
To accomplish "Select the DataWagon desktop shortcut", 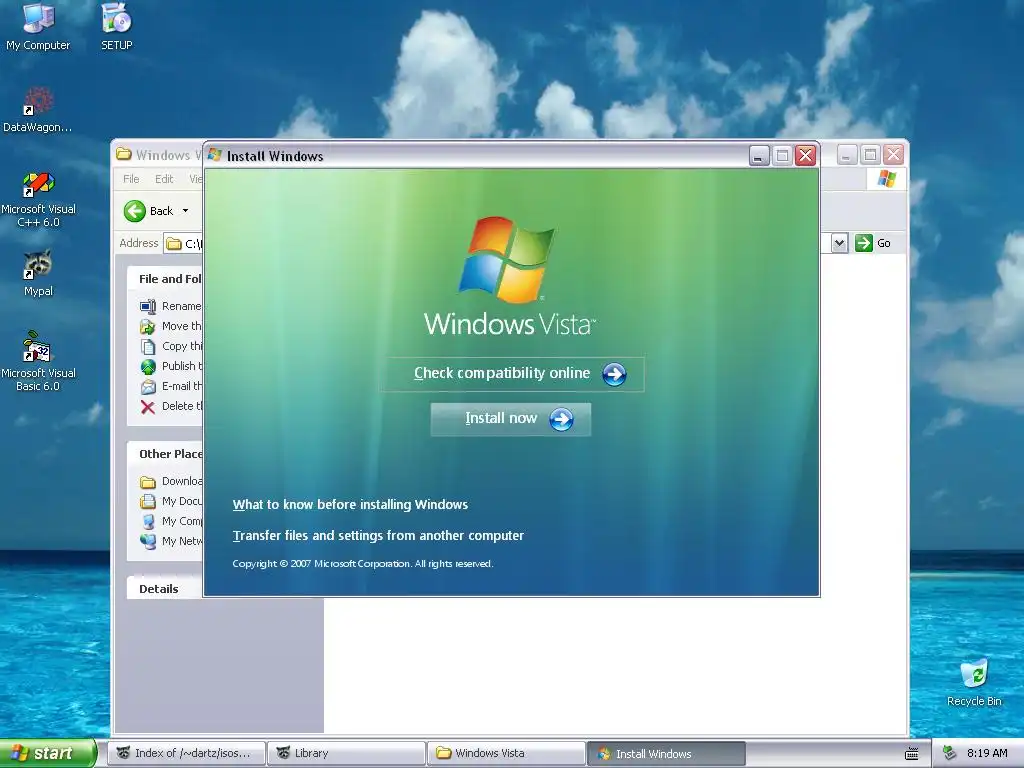I will coord(37,110).
